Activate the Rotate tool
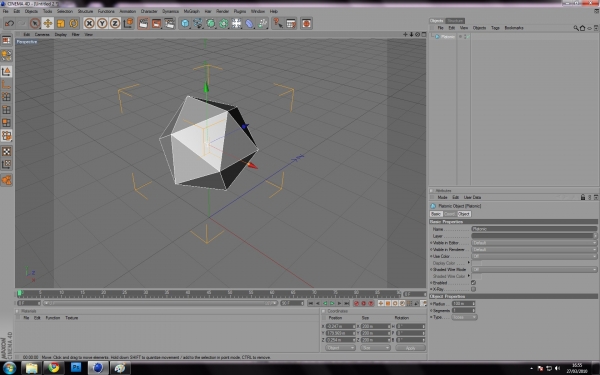This screenshot has width=600, height=375. pyautogui.click(x=73, y=23)
